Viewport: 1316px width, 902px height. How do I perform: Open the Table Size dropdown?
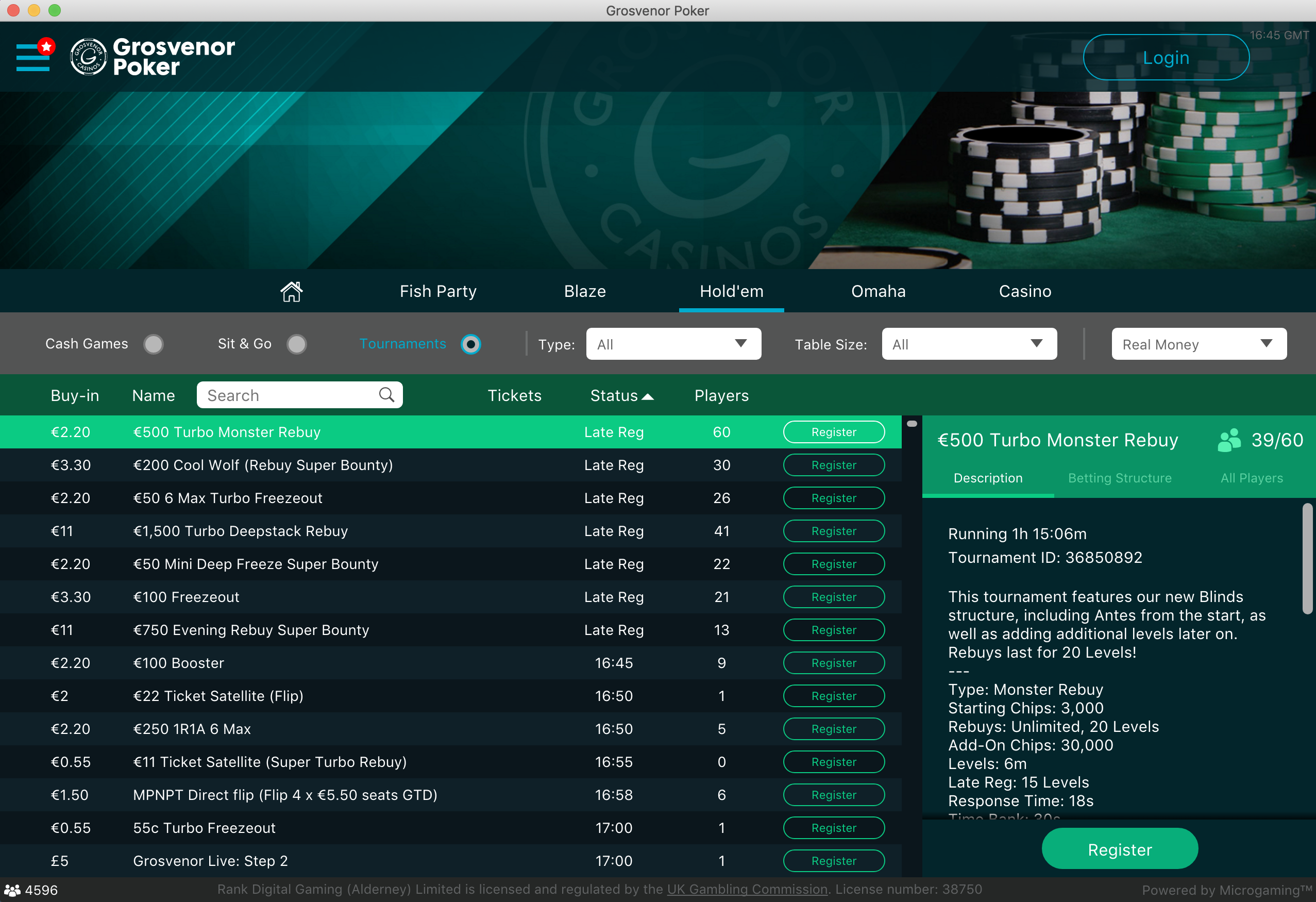pyautogui.click(x=969, y=344)
